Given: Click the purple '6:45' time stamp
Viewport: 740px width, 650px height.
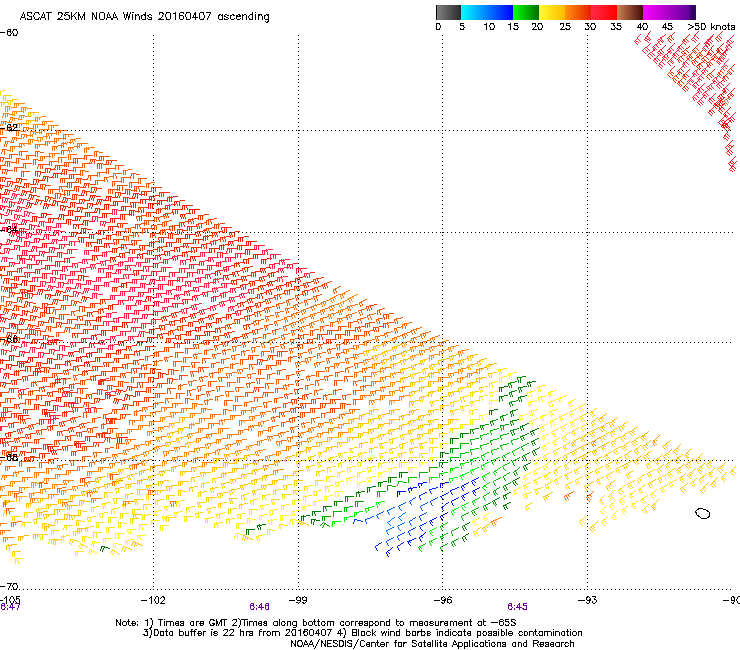Looking at the screenshot, I should 517,607.
